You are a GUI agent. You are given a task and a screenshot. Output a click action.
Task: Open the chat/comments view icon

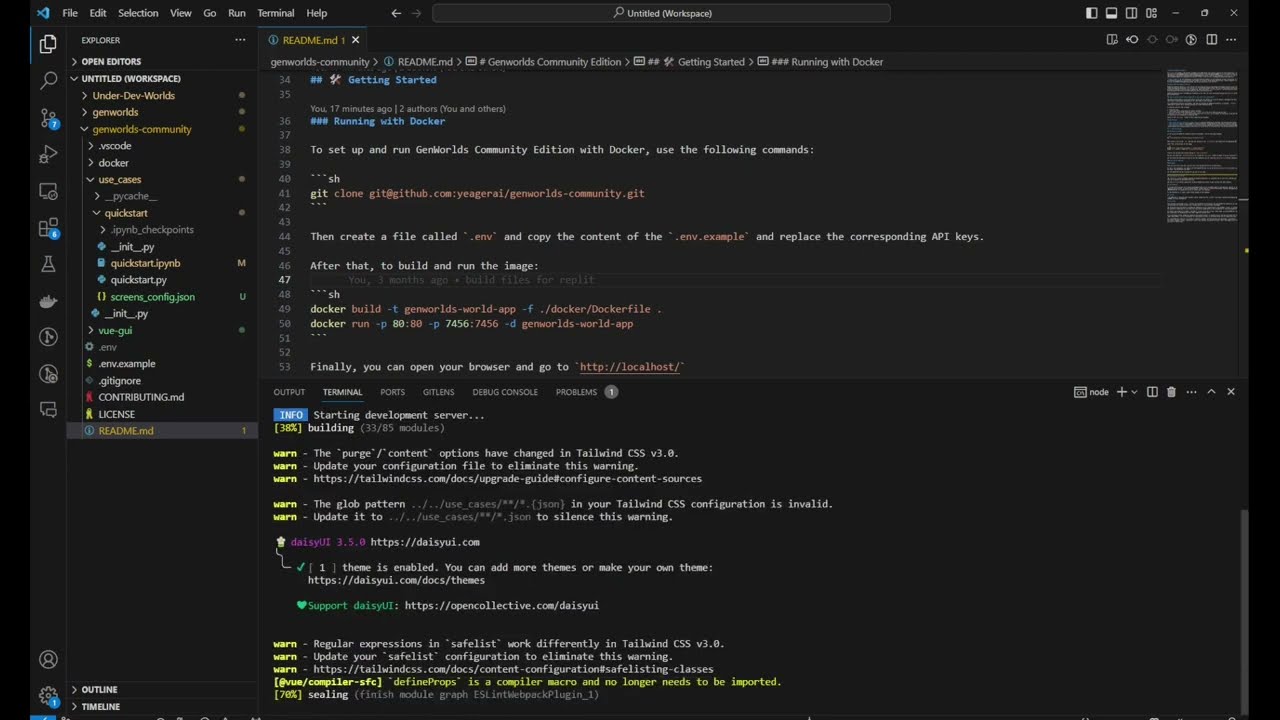click(x=48, y=410)
